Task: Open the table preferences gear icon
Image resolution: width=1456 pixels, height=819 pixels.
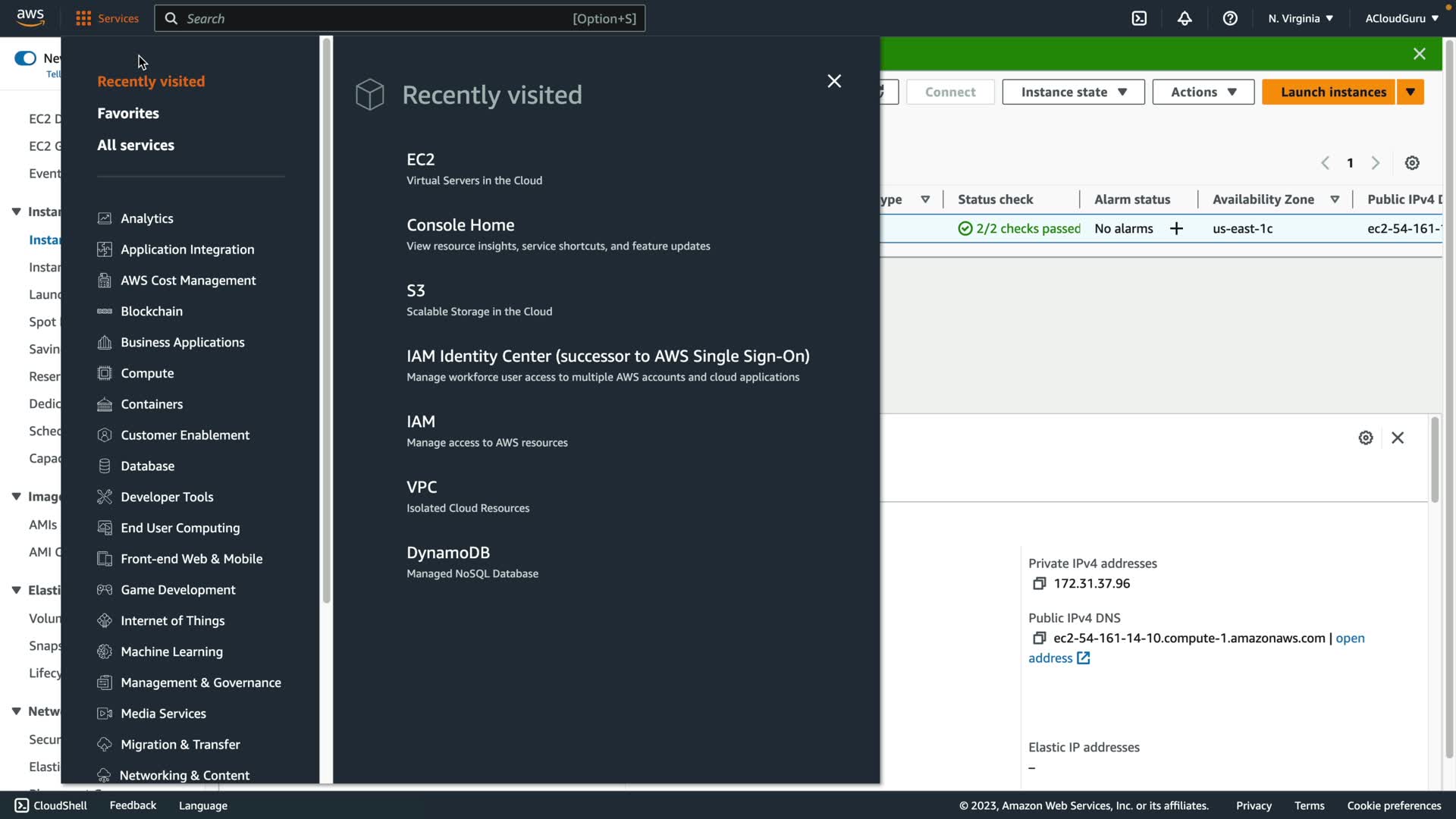Action: pos(1412,163)
